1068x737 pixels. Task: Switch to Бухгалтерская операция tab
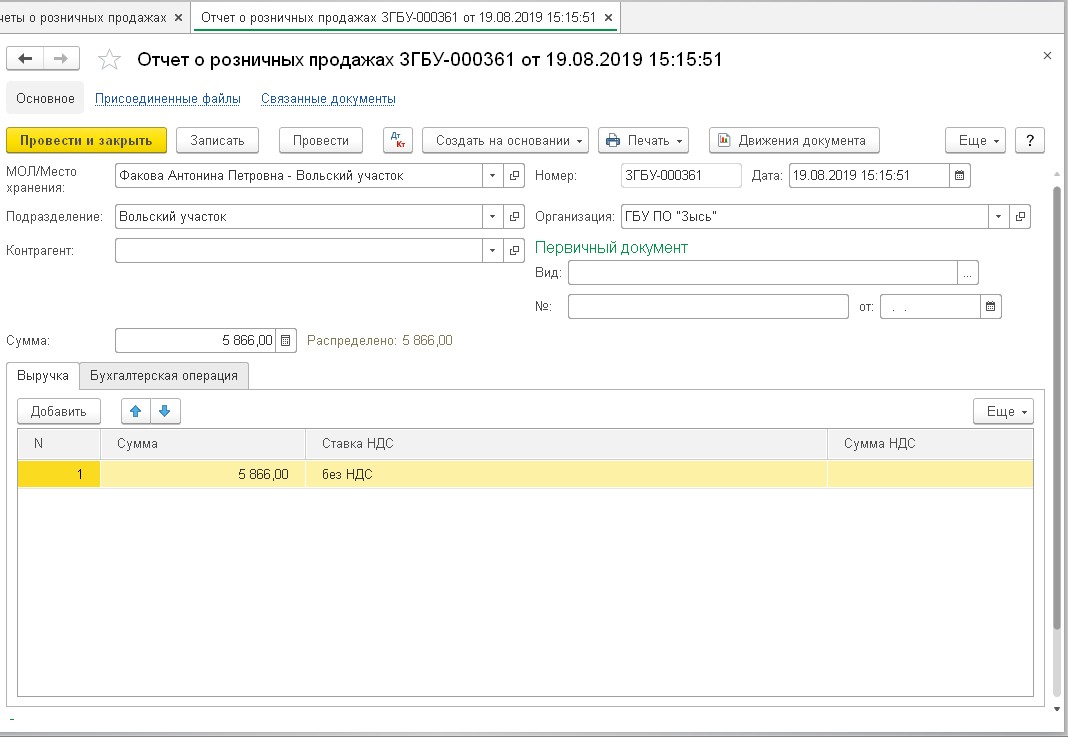(x=164, y=376)
